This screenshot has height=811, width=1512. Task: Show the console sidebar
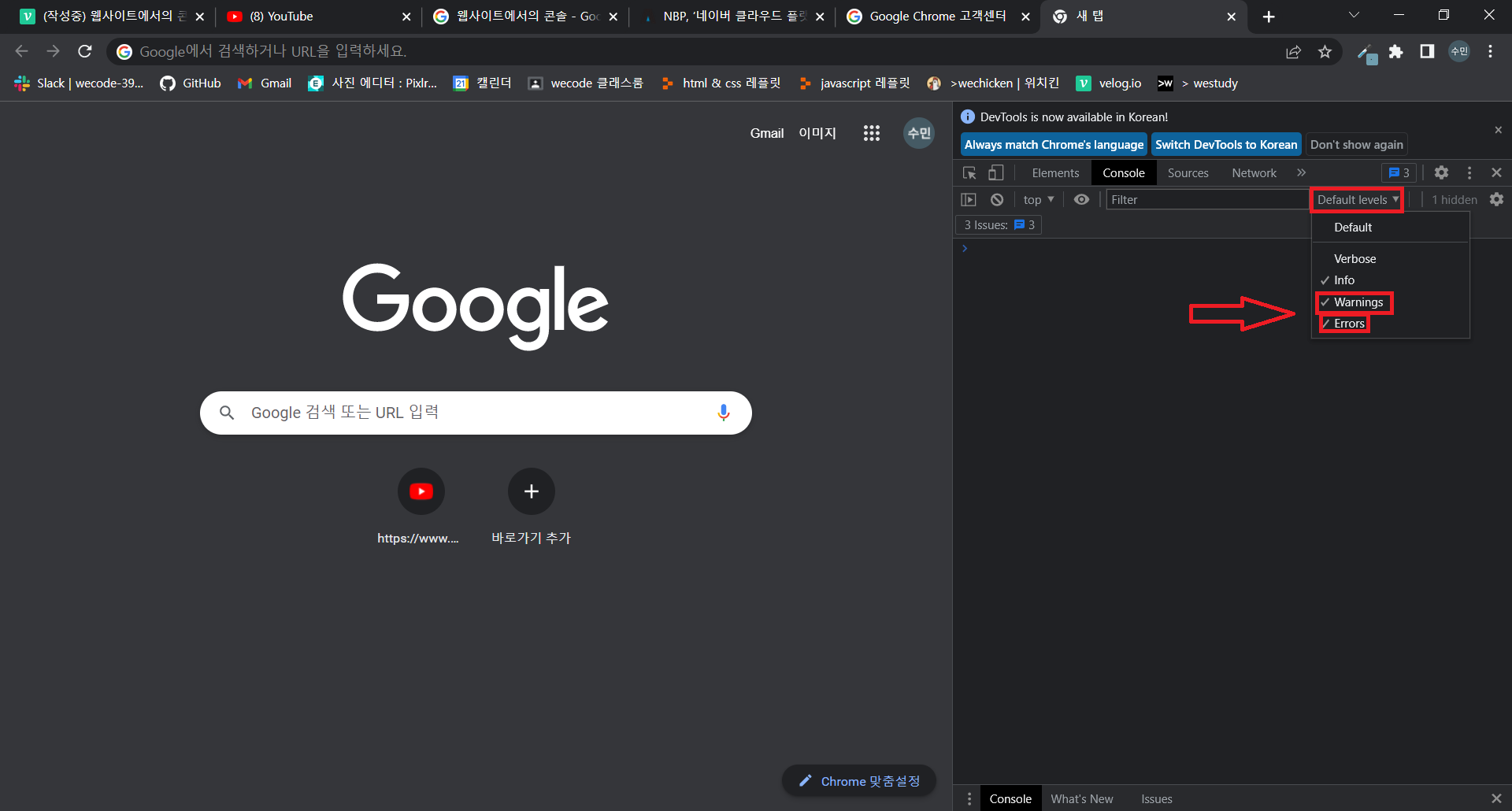(x=969, y=200)
